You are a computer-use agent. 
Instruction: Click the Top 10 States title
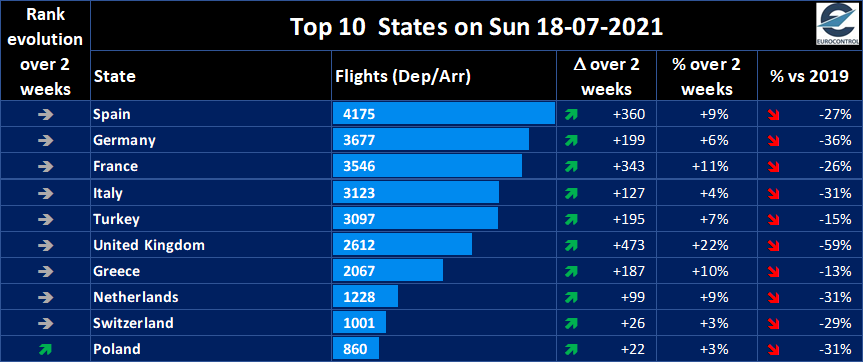click(476, 26)
